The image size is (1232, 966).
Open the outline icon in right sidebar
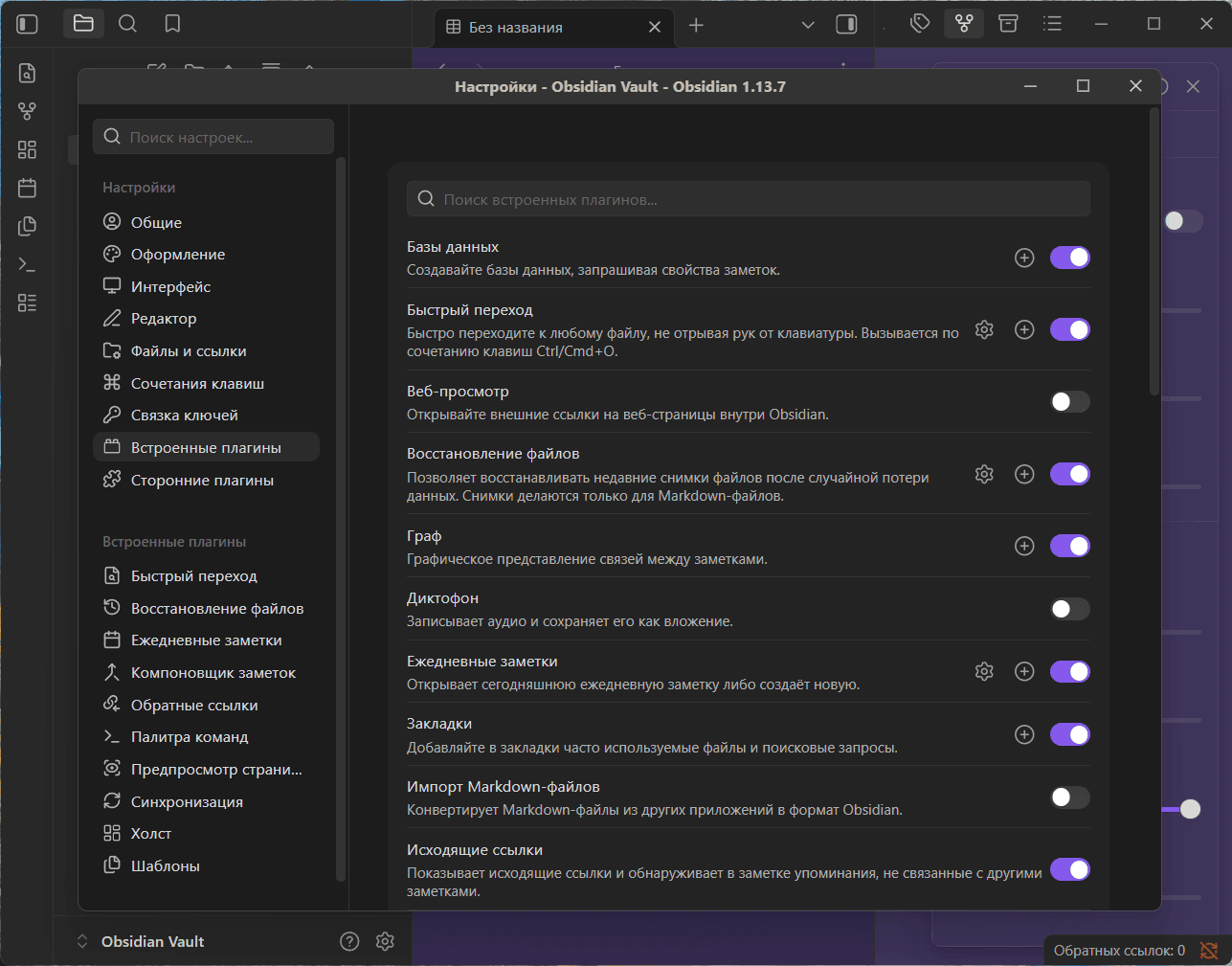pos(1052,24)
